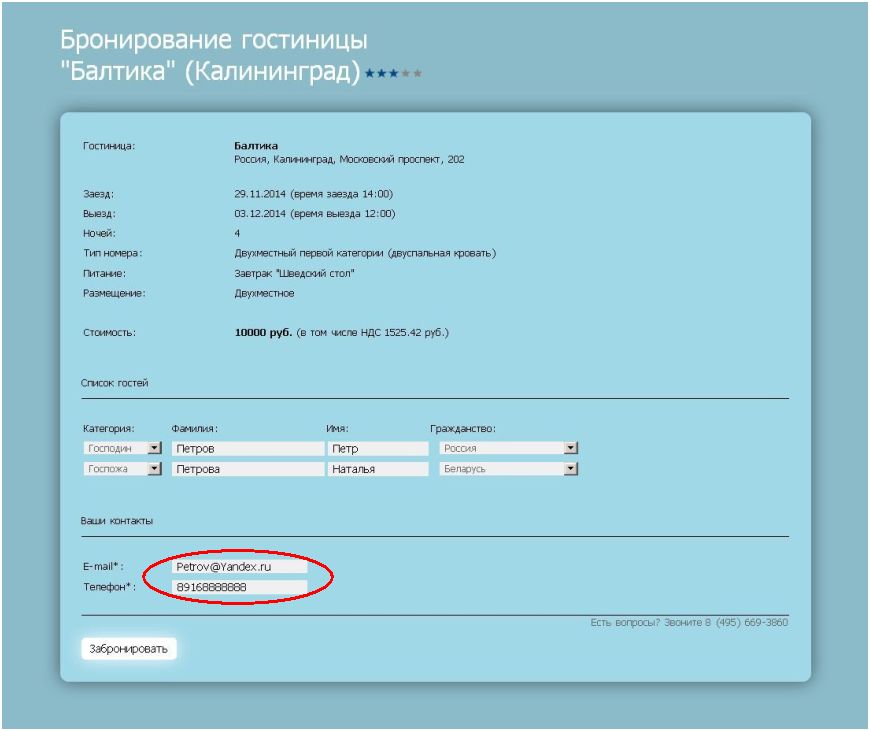Click the 10000 руб. price value
Viewport: 870px width, 731px height.
point(263,332)
